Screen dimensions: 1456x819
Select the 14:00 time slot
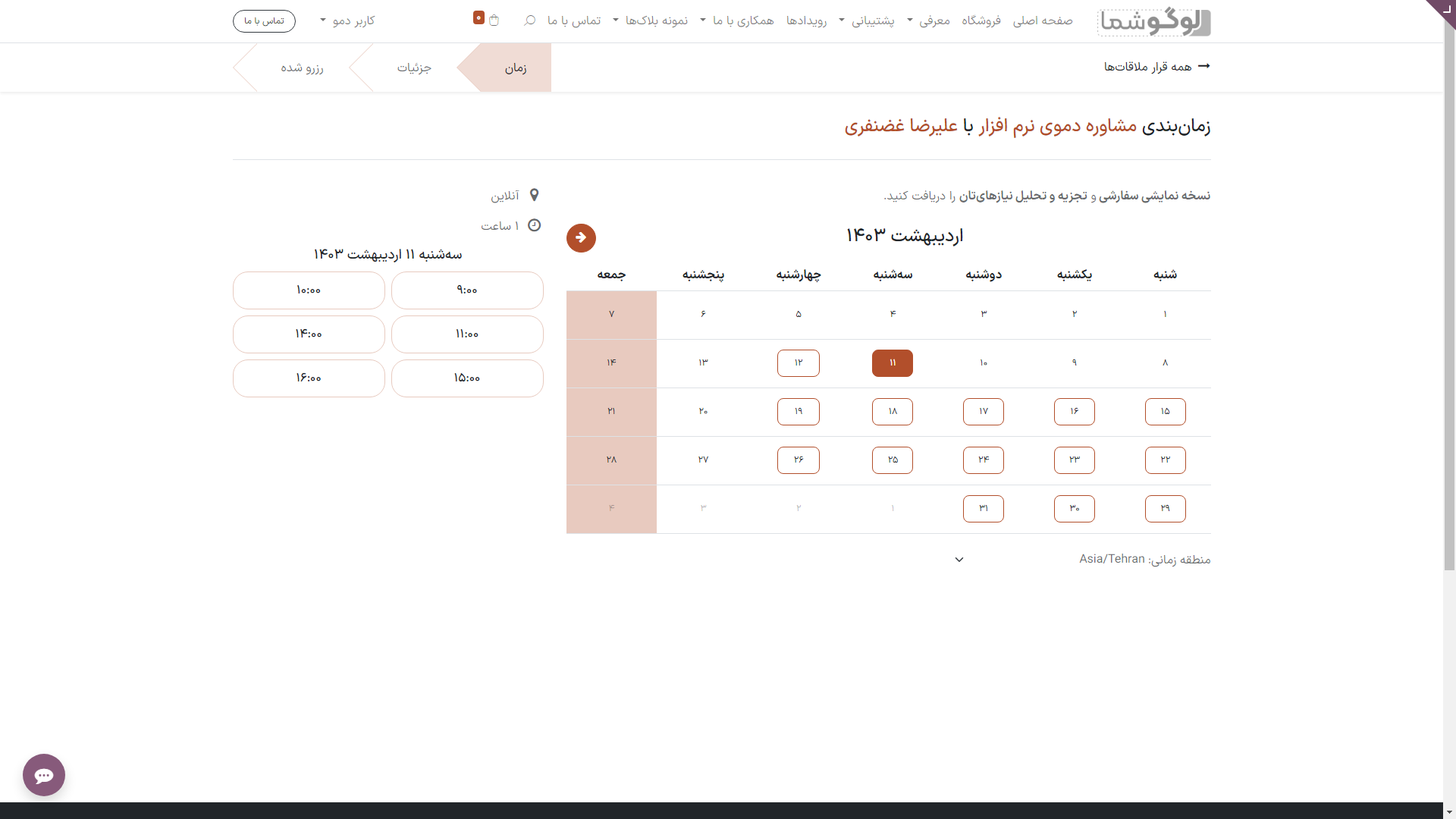309,334
